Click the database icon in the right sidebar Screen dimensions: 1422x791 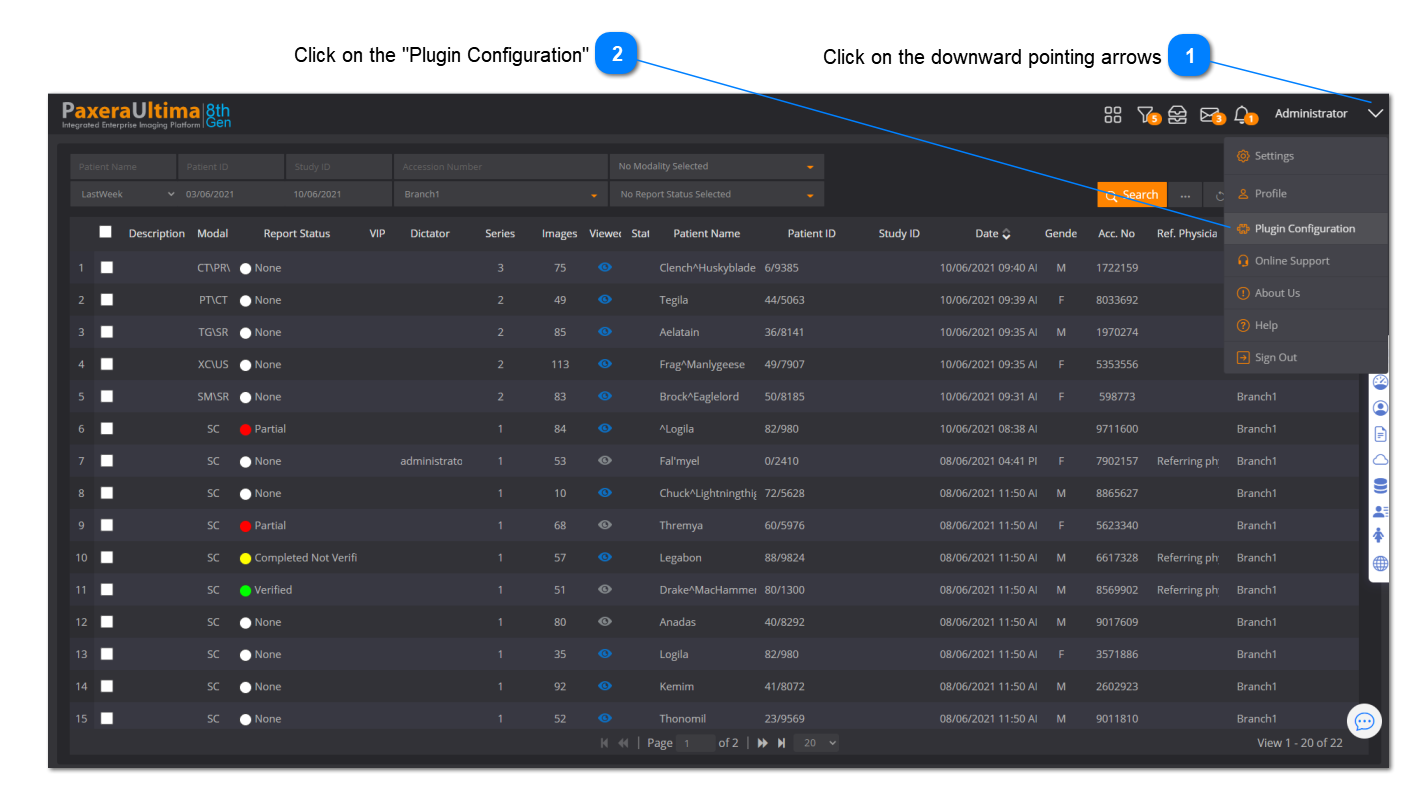(1381, 486)
